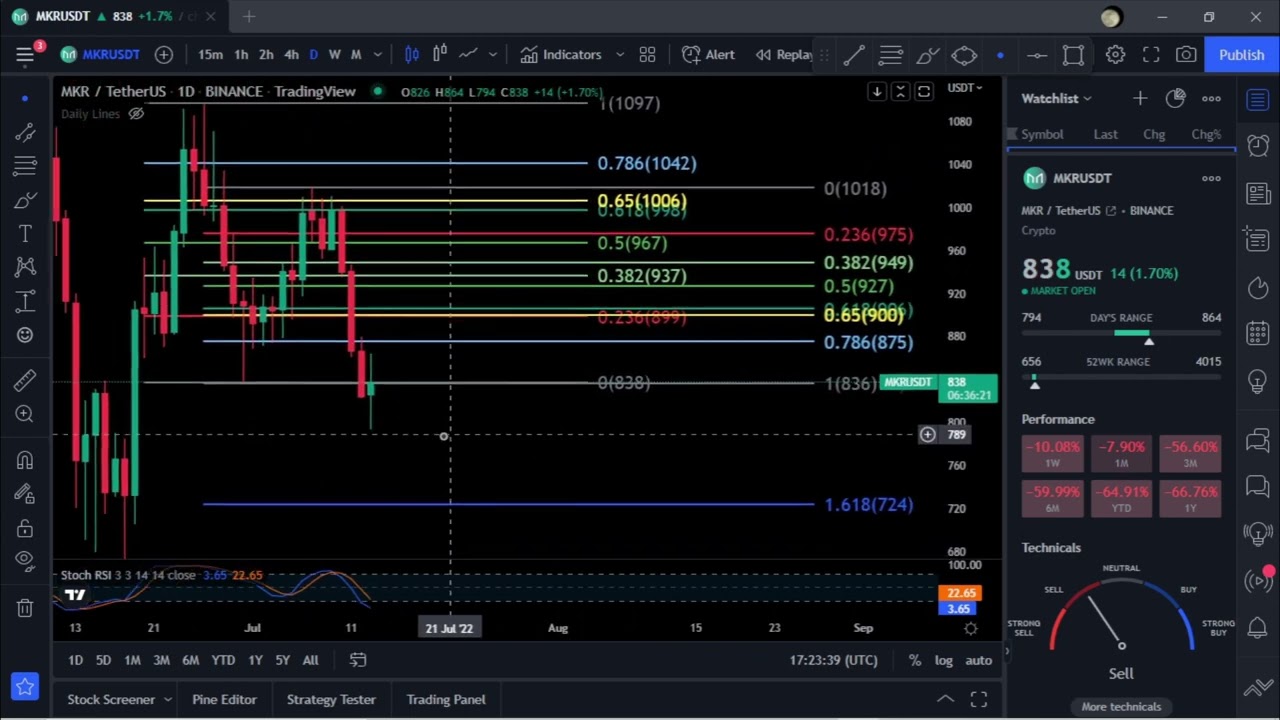Toggle magnet mode

coord(25,460)
